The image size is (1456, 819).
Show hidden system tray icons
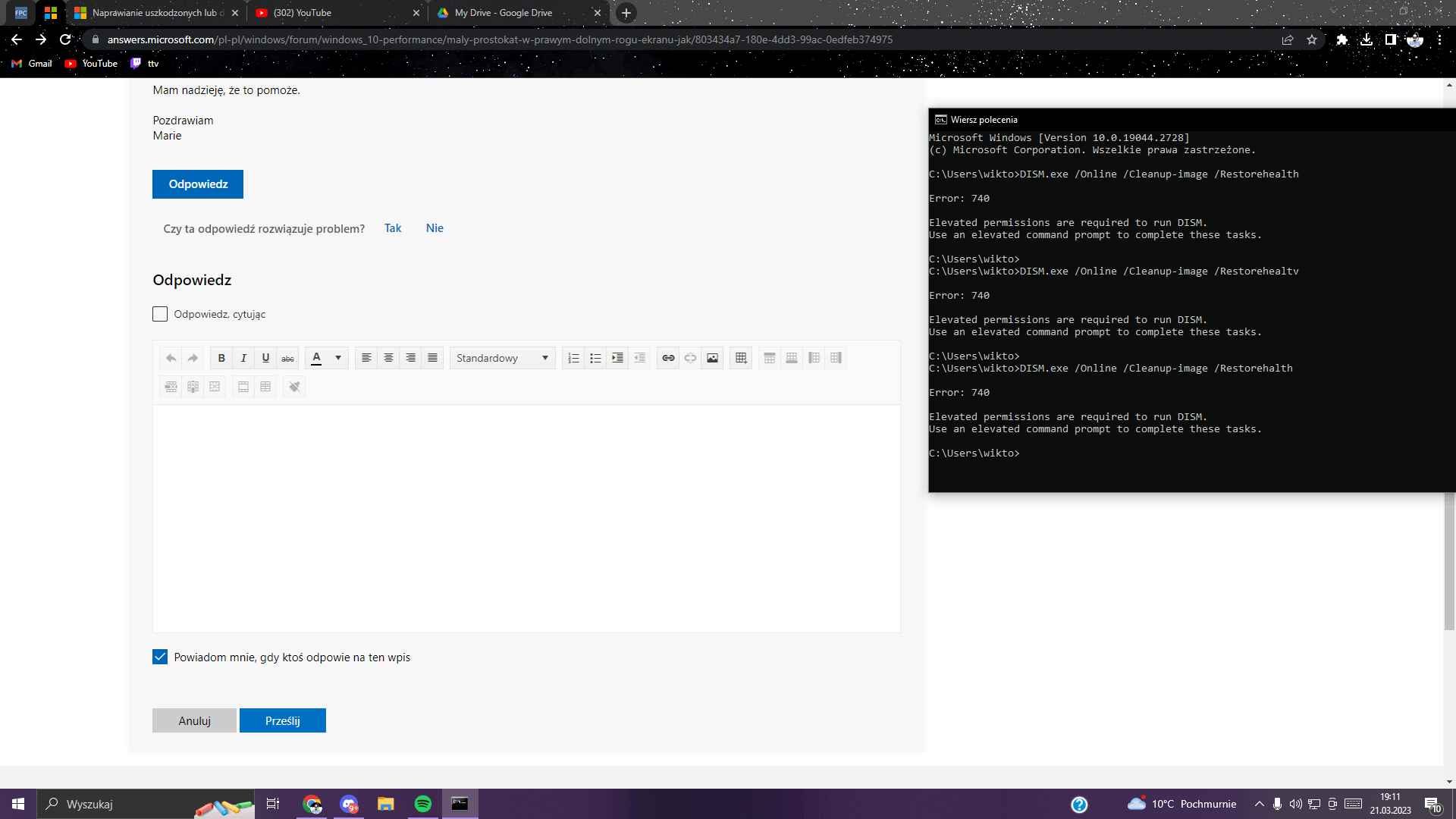[1259, 804]
